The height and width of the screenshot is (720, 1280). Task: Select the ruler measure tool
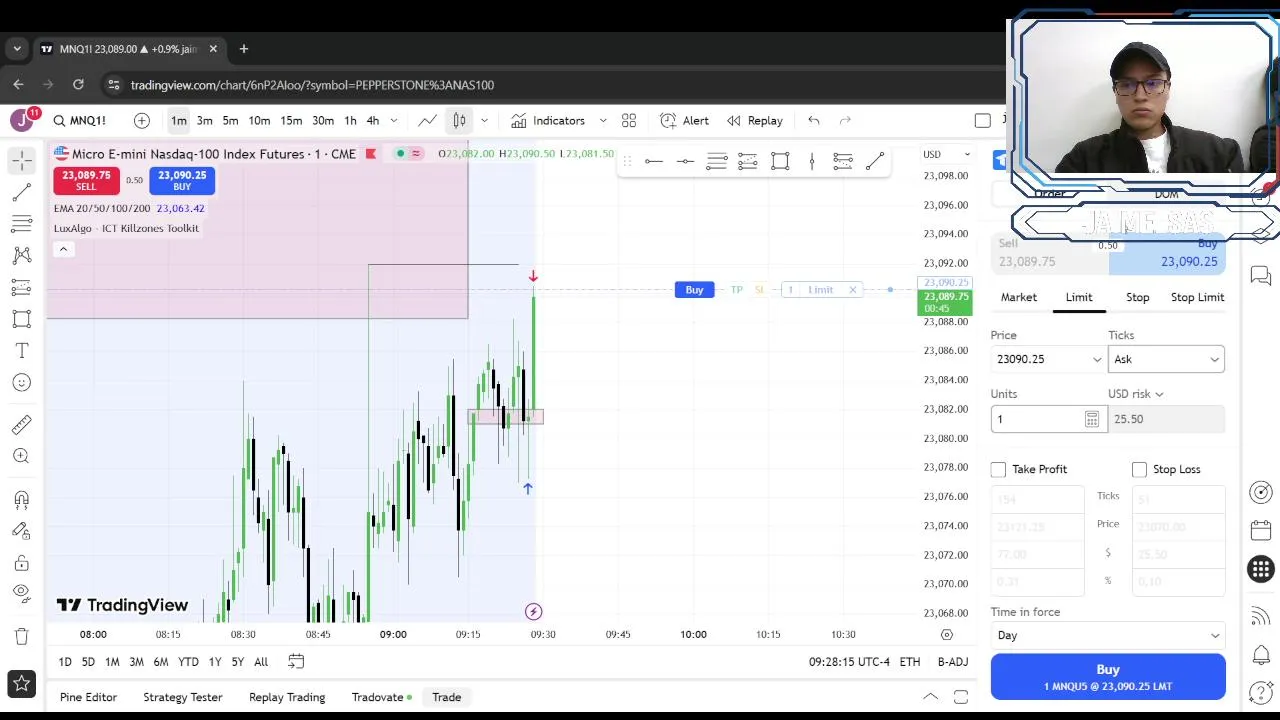click(22, 425)
